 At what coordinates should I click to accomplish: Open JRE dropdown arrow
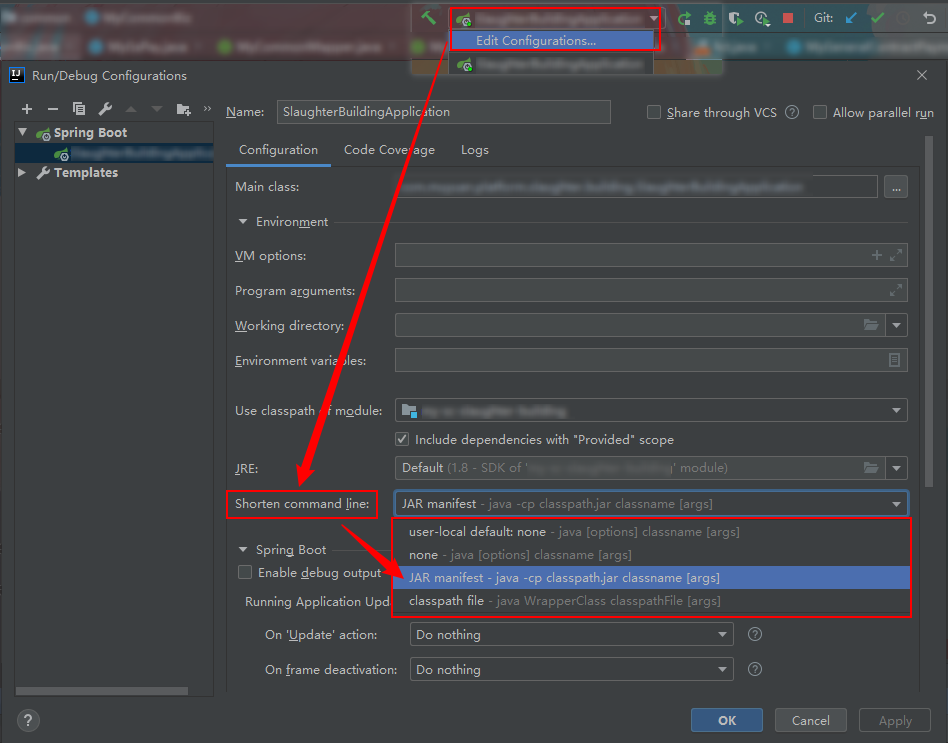896,468
